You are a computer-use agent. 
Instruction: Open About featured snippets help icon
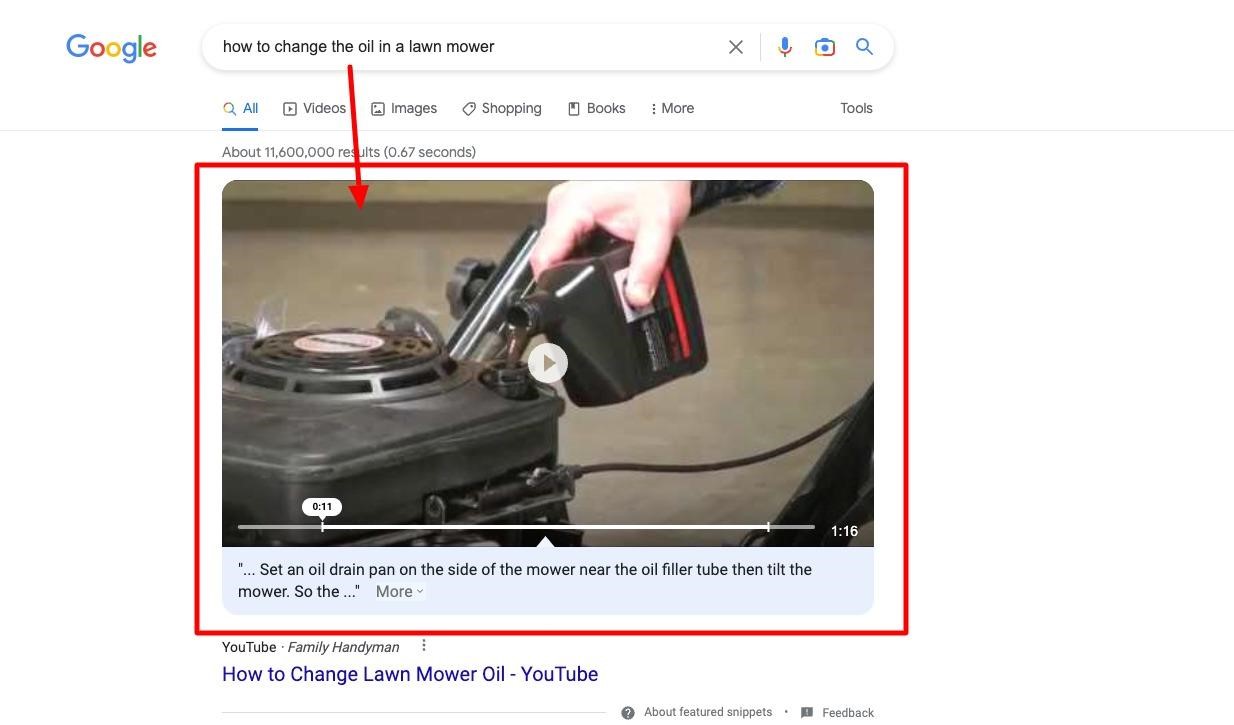[628, 713]
